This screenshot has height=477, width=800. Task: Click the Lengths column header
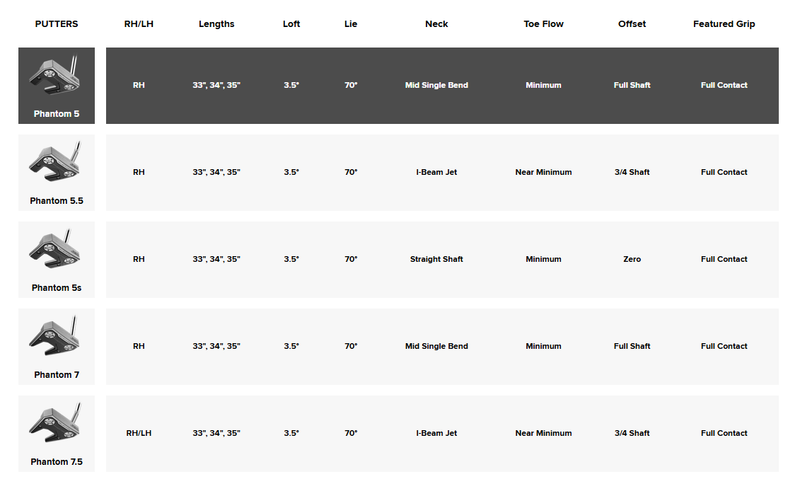point(216,24)
